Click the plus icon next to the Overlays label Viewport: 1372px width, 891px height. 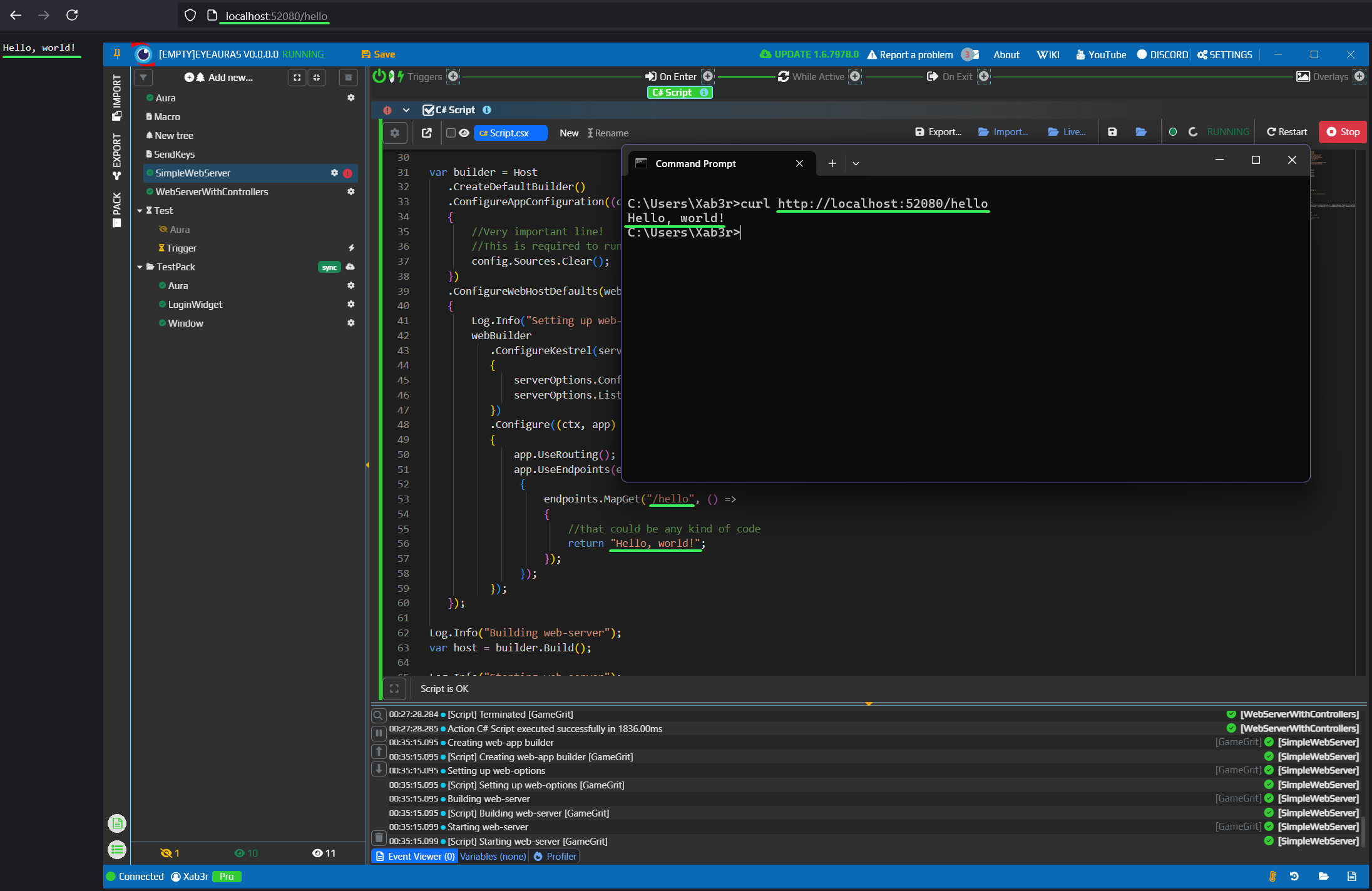1359,76
